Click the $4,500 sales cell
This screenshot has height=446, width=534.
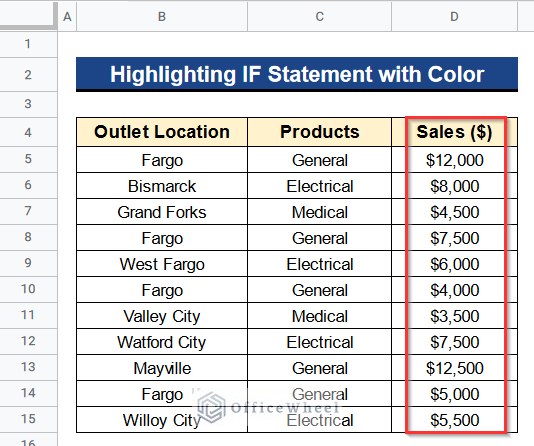pyautogui.click(x=454, y=212)
